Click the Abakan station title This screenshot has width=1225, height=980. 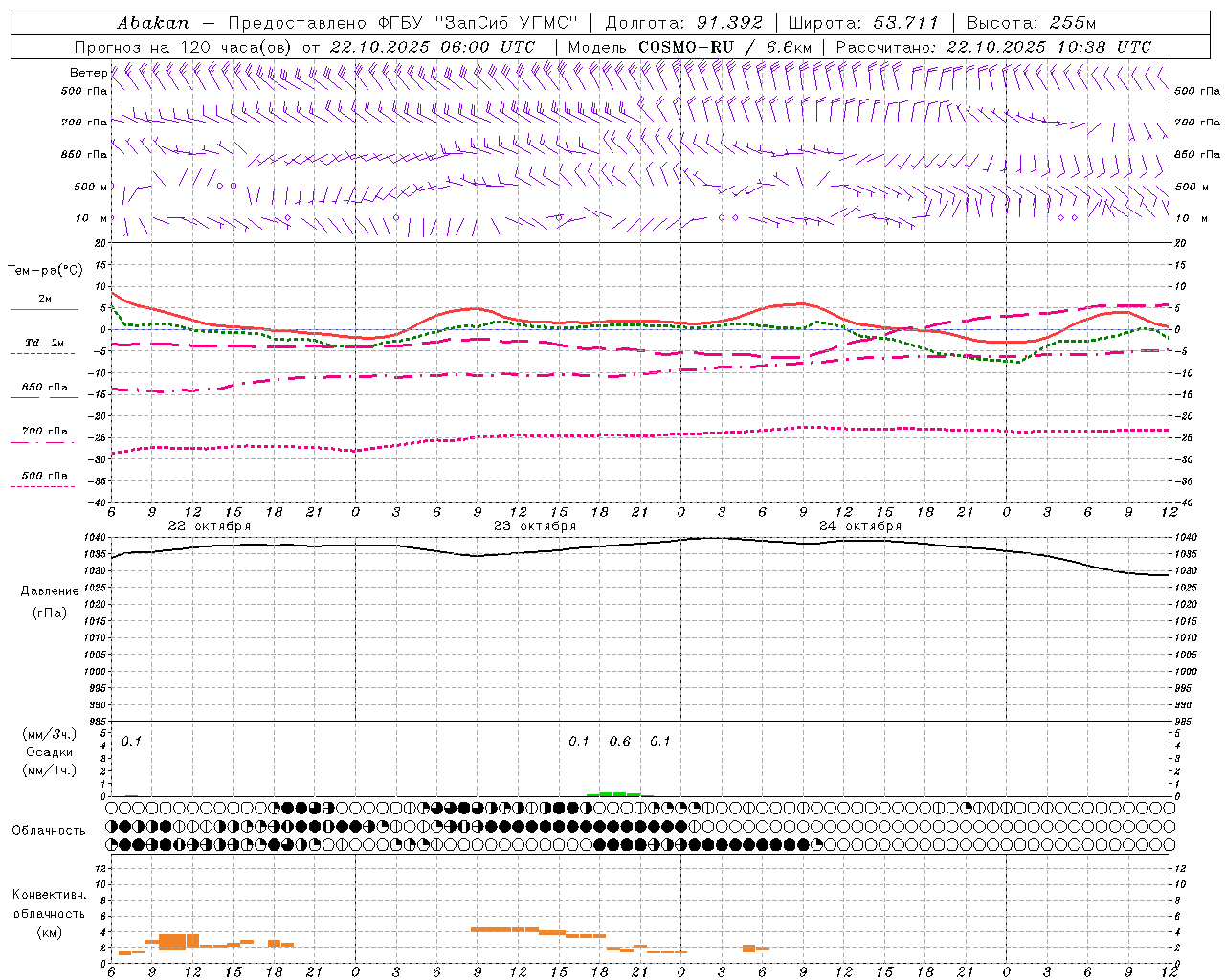(x=153, y=23)
